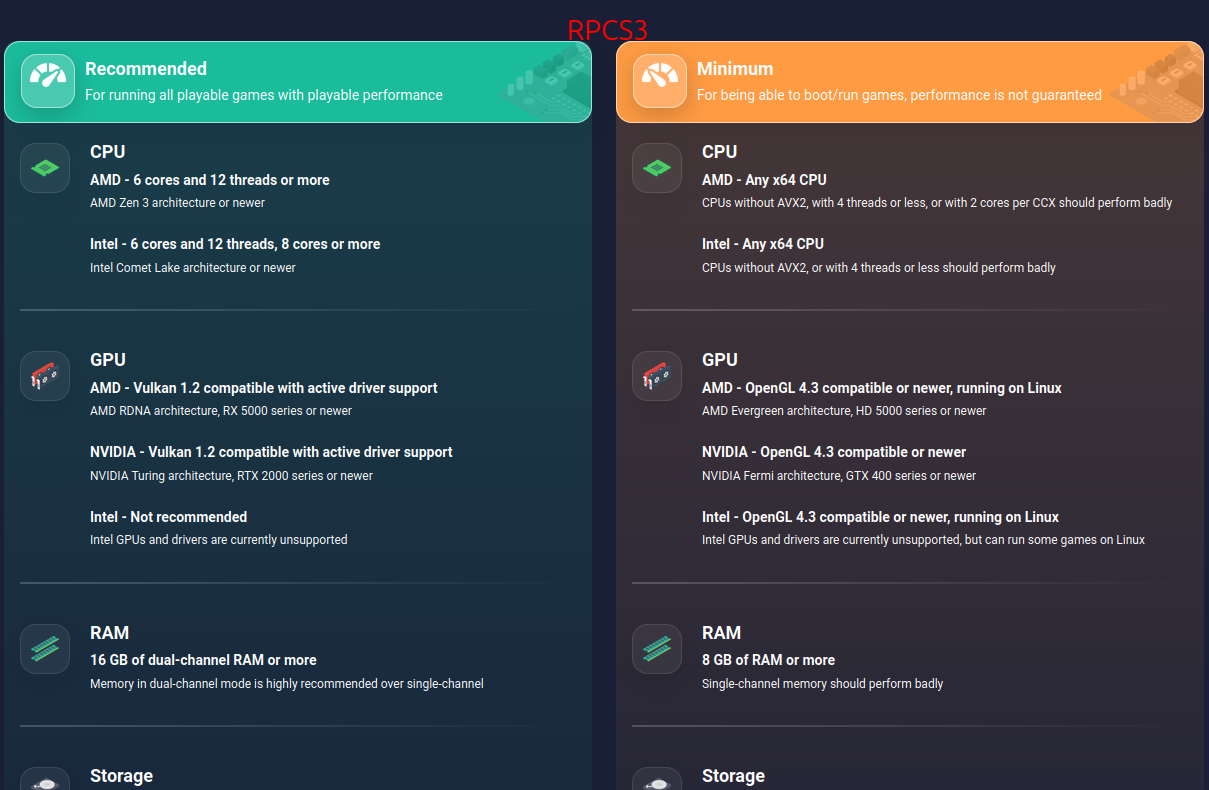This screenshot has width=1209, height=790.
Task: Click 'Single-channel memory should perform badly'
Action: pos(822,684)
